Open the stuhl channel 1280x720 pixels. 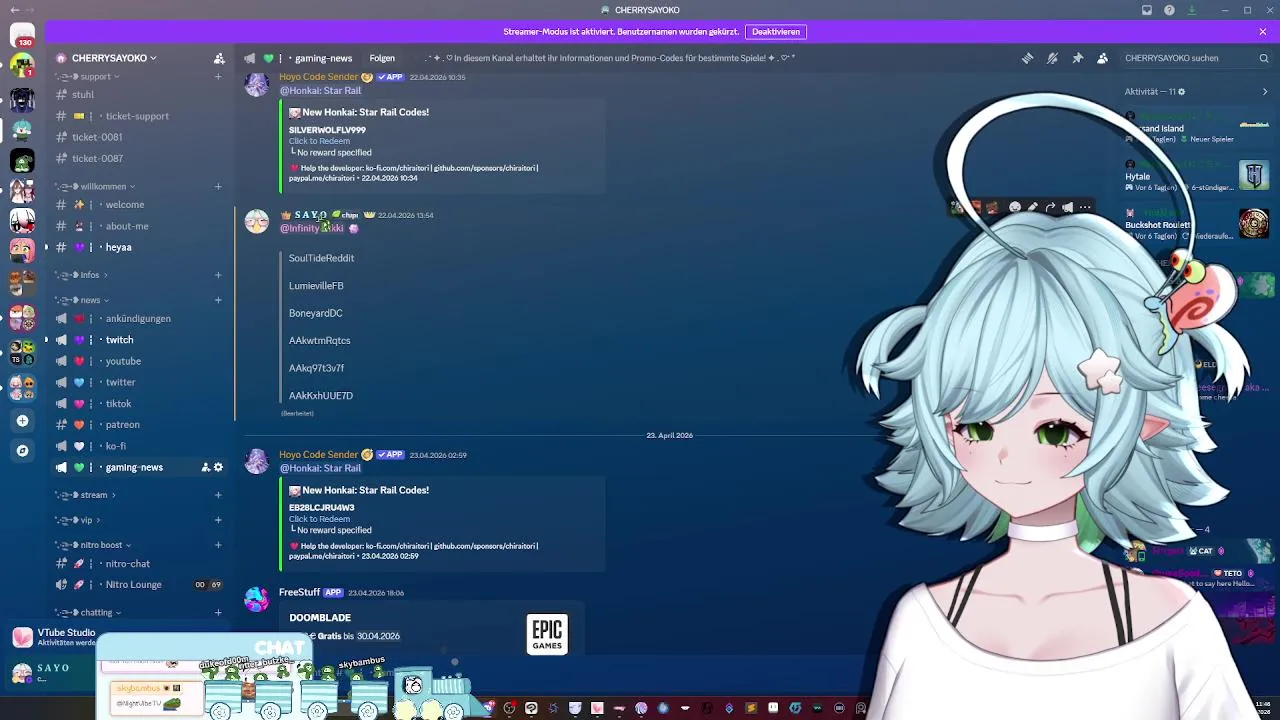click(x=140, y=95)
